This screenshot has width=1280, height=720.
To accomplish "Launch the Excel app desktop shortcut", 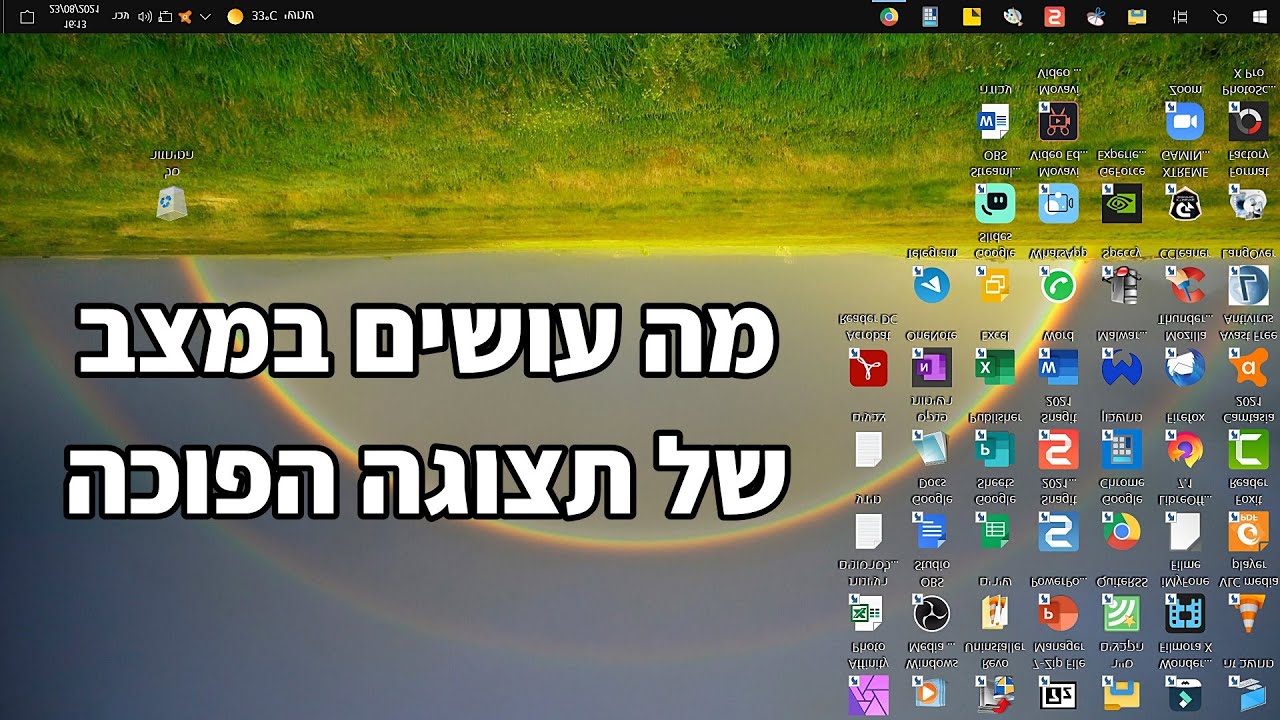I will (995, 368).
